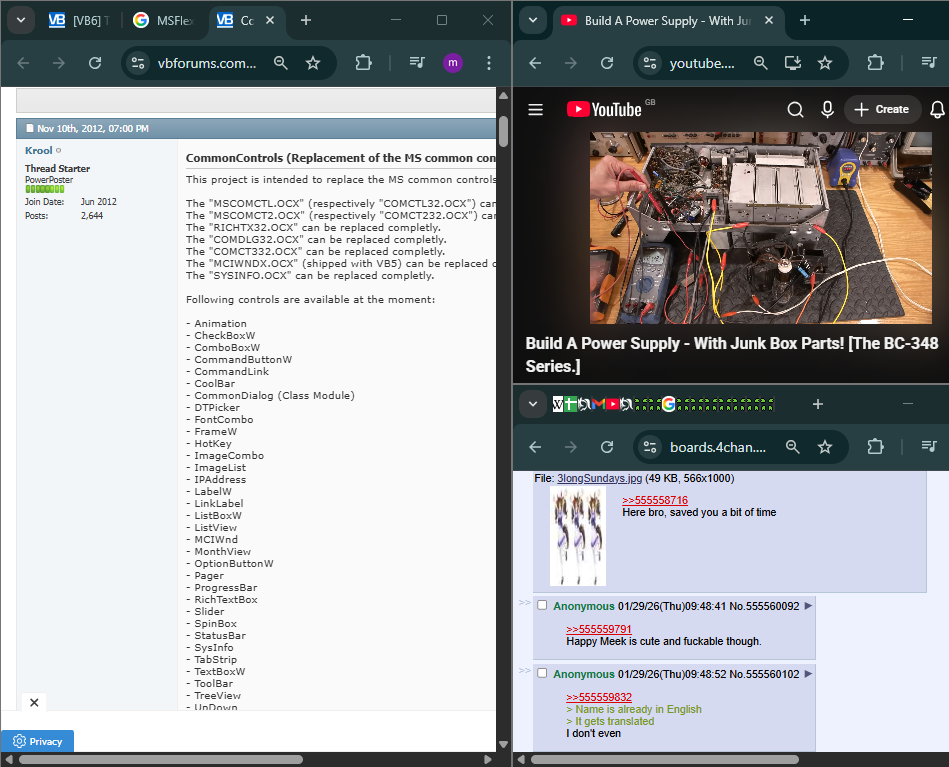Click the boards.4chan address bar

718,447
